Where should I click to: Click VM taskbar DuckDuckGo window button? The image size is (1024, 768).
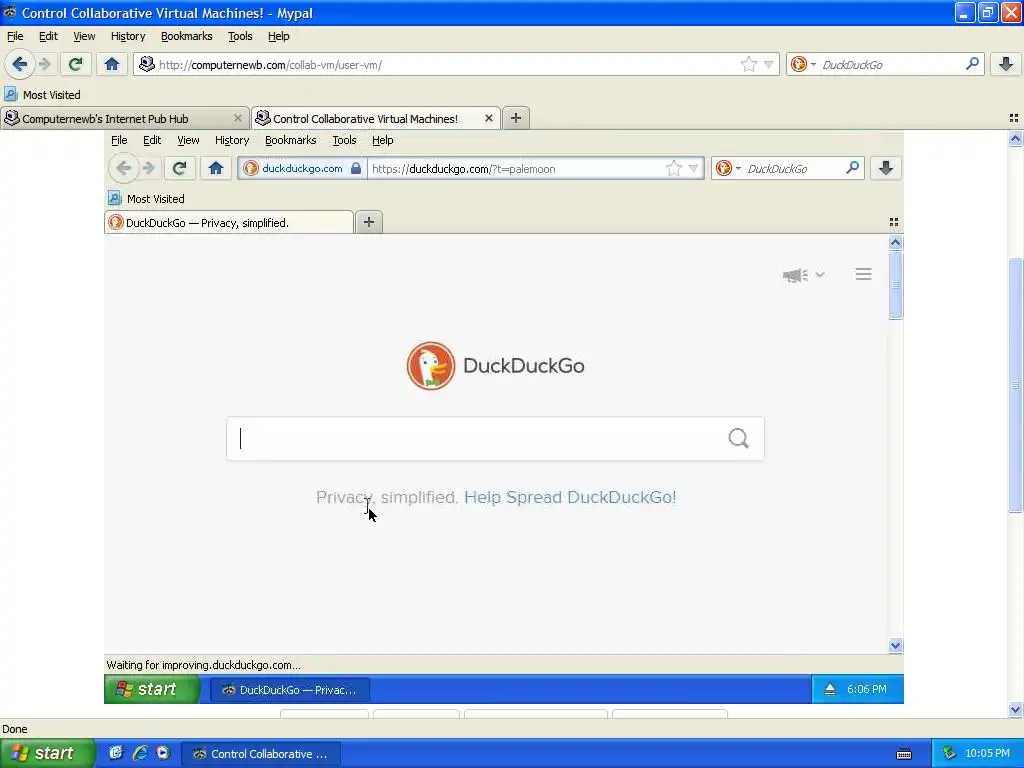(291, 690)
